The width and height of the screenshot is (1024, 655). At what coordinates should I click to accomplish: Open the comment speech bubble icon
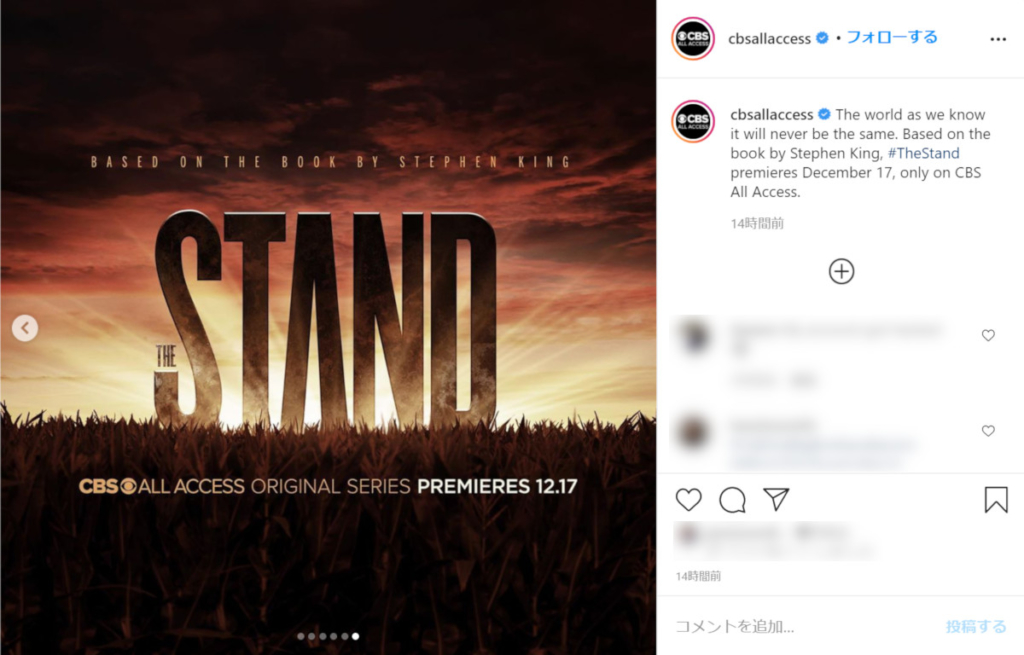732,500
